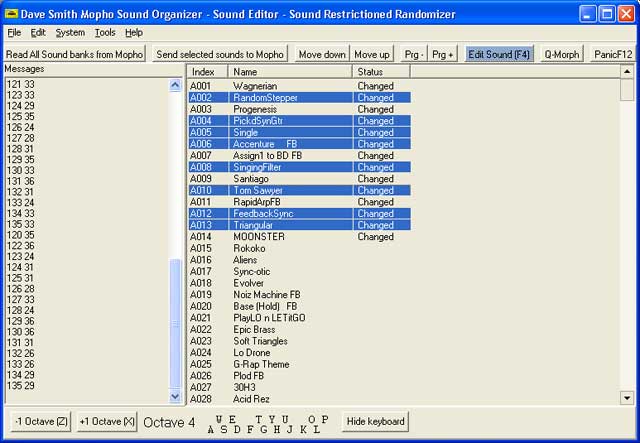
Task: Open Edit Sound (F4)
Action: [x=499, y=54]
